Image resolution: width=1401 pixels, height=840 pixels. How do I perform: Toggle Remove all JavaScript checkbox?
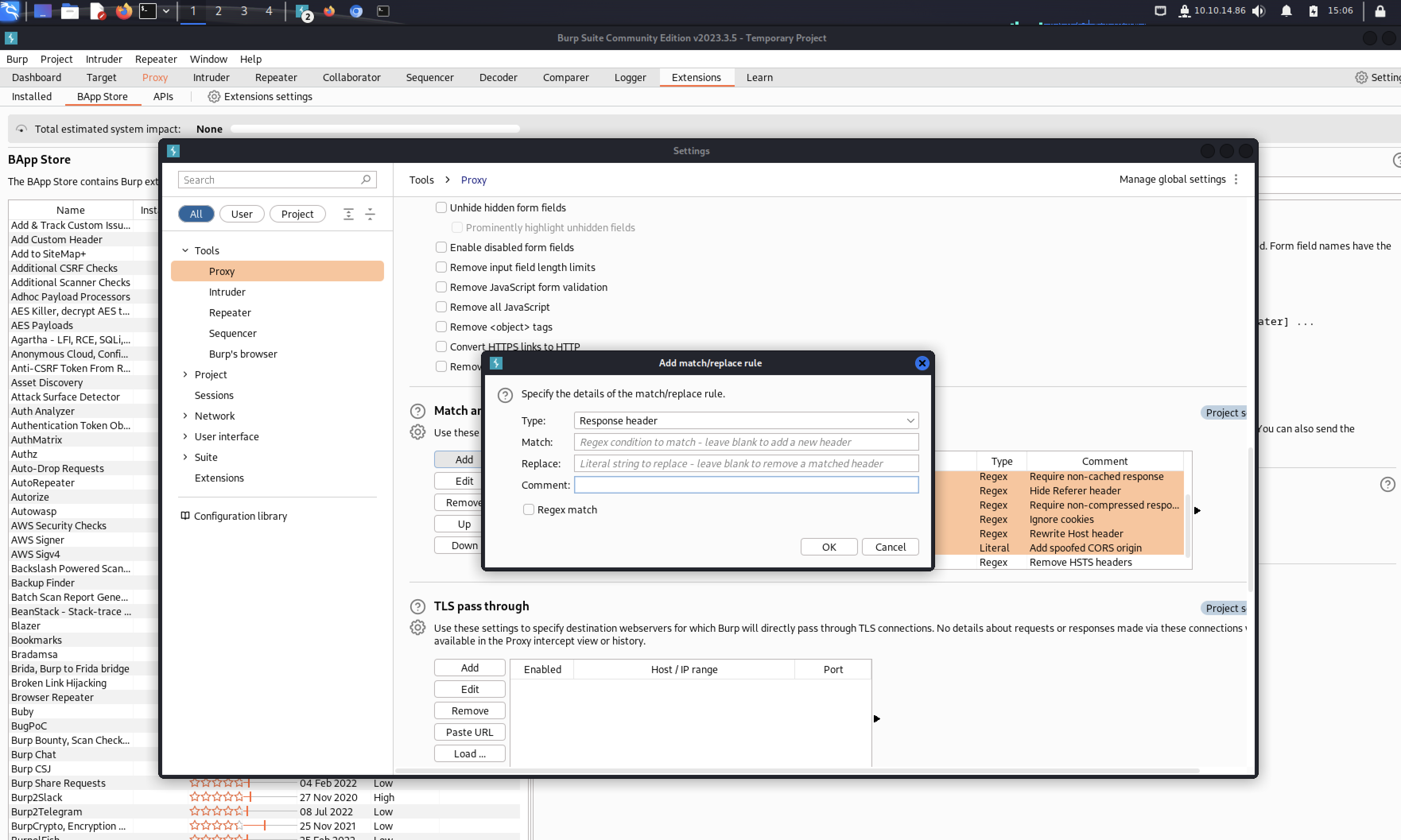441,307
